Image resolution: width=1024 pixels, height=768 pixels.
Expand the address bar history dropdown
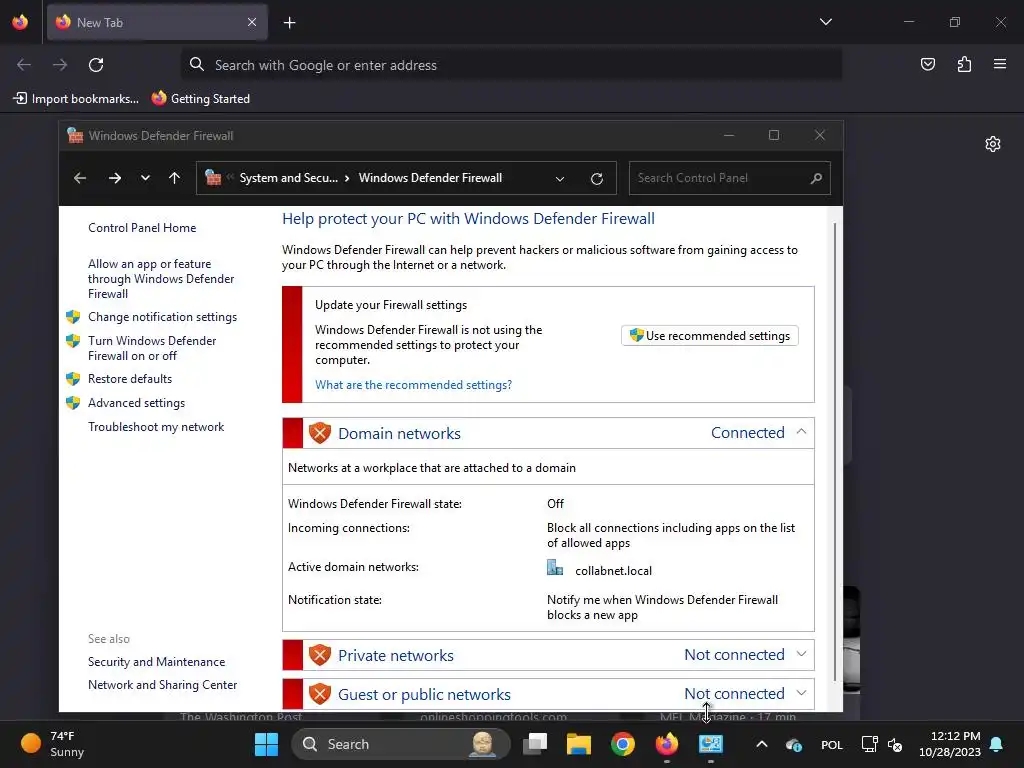pos(560,178)
